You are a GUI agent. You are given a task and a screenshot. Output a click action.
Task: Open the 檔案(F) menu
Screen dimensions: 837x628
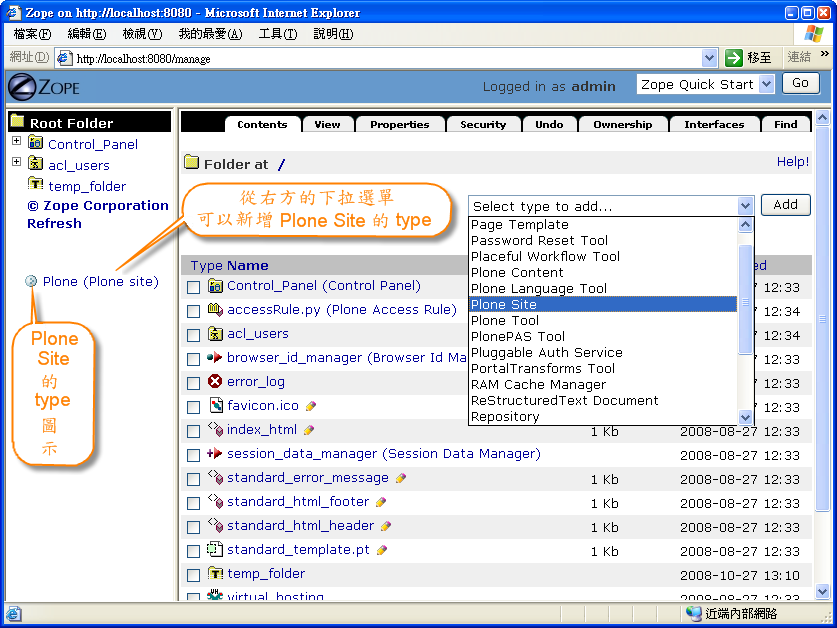[x=32, y=34]
